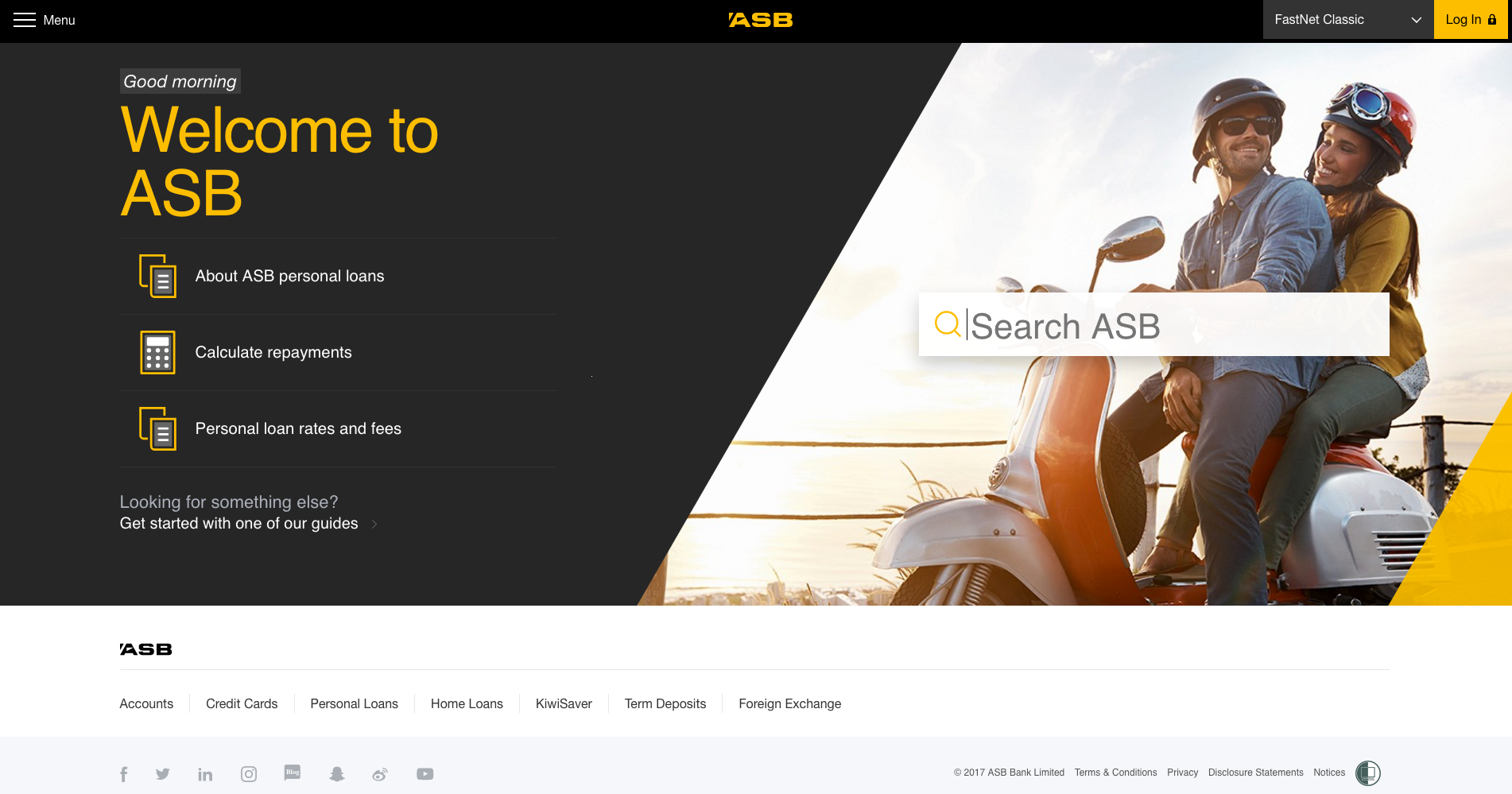This screenshot has height=794, width=1512.
Task: Open ASB Twitter page icon
Action: tap(163, 774)
